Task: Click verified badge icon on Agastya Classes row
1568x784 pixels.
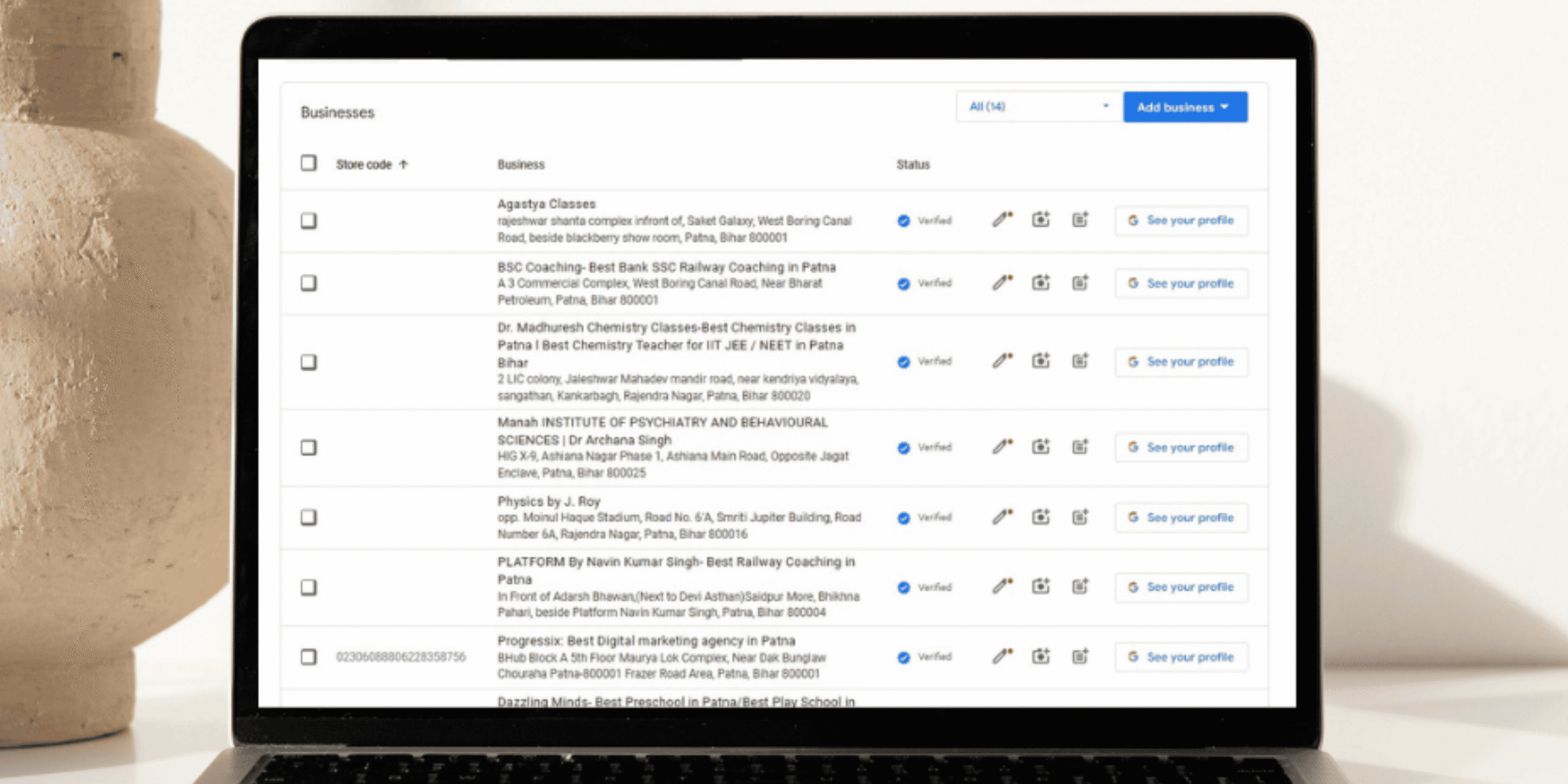Action: pyautogui.click(x=903, y=221)
